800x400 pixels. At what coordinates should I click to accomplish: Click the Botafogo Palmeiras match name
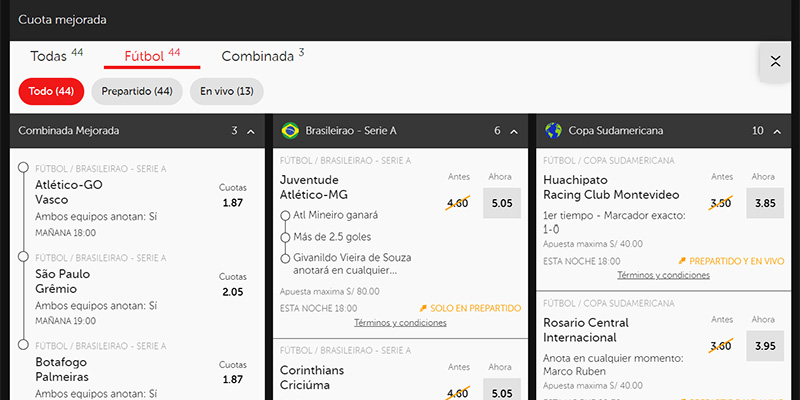click(62, 370)
